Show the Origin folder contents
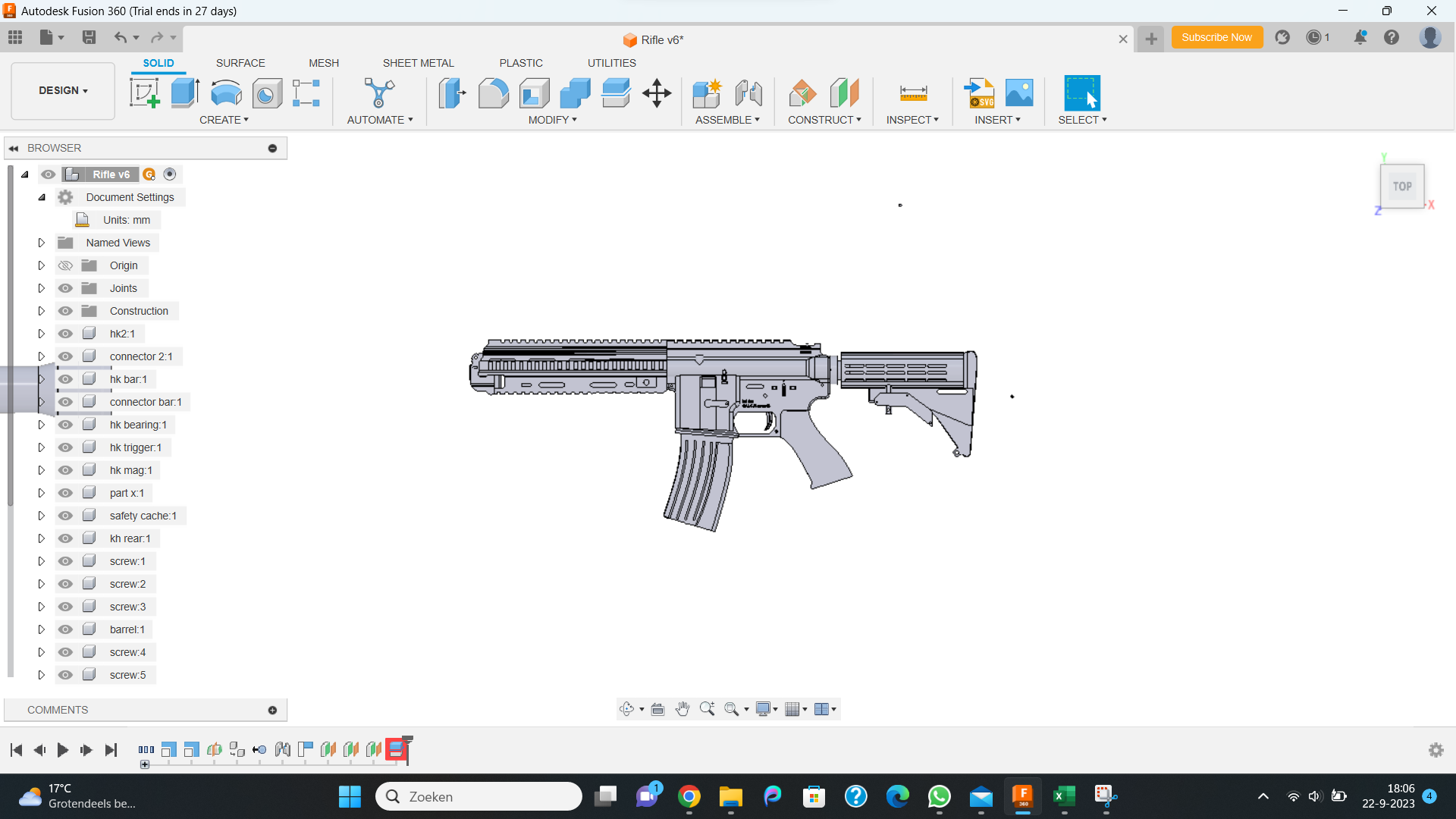The height and width of the screenshot is (819, 1456). pos(42,265)
